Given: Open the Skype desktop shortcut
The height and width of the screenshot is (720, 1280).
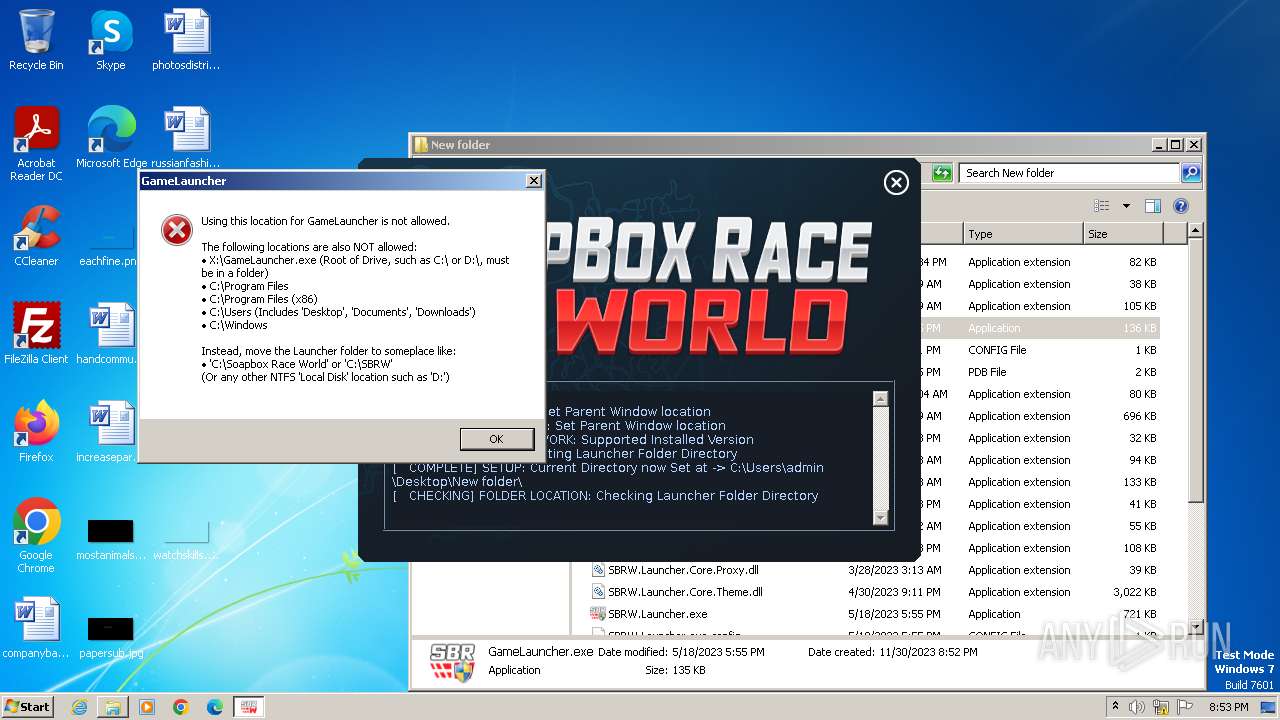Looking at the screenshot, I should 110,40.
